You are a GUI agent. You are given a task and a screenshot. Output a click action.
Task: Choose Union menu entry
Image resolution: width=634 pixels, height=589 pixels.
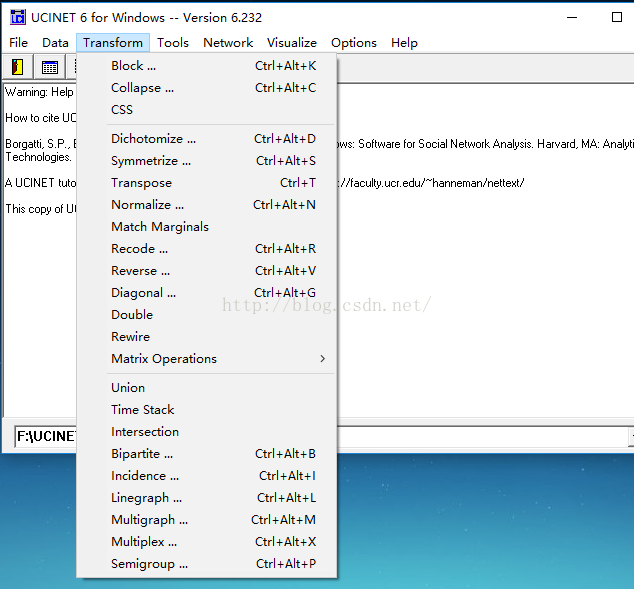click(x=206, y=388)
